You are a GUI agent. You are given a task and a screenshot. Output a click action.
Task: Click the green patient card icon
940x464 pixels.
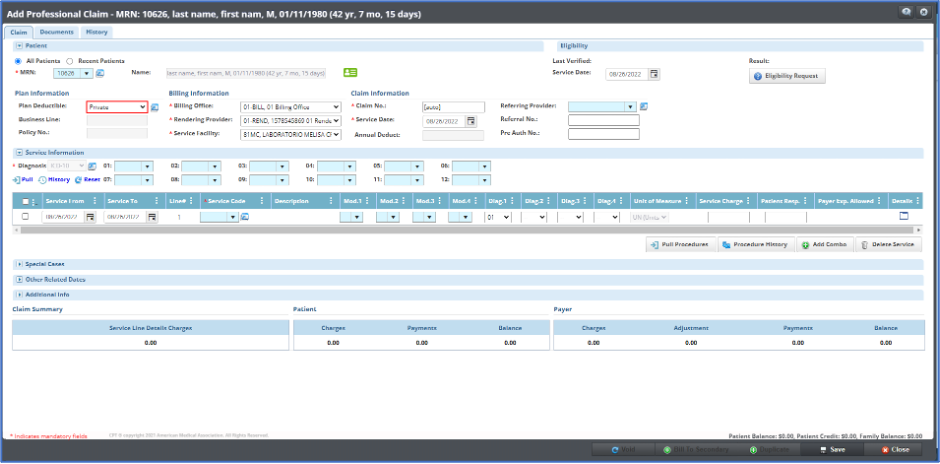point(350,73)
